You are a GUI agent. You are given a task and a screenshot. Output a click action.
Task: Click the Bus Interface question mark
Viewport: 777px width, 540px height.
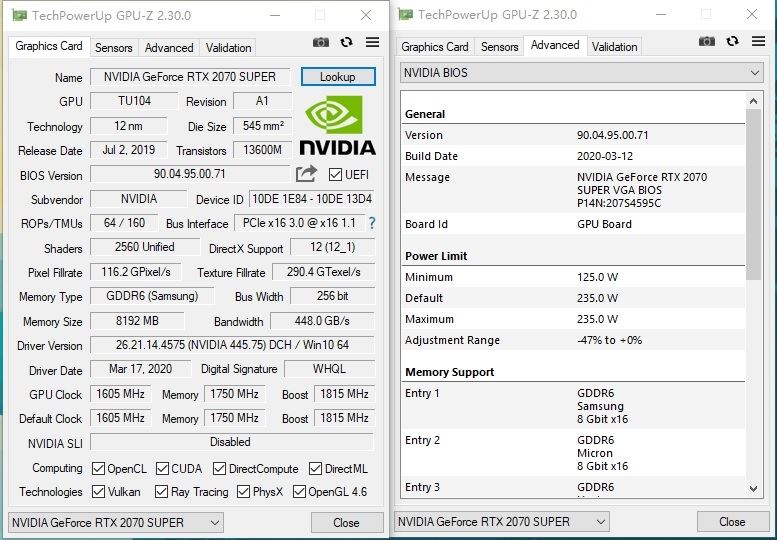(372, 223)
